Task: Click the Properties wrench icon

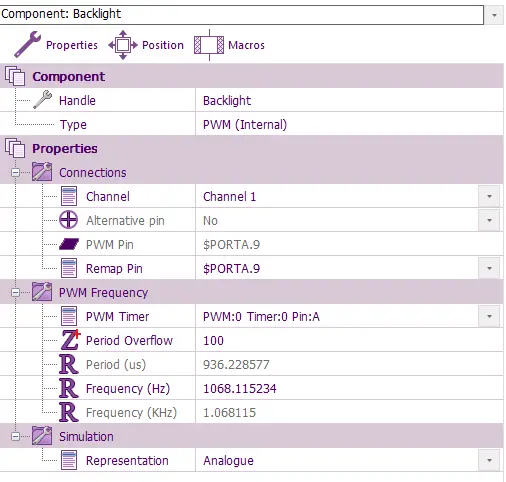Action: [28, 44]
